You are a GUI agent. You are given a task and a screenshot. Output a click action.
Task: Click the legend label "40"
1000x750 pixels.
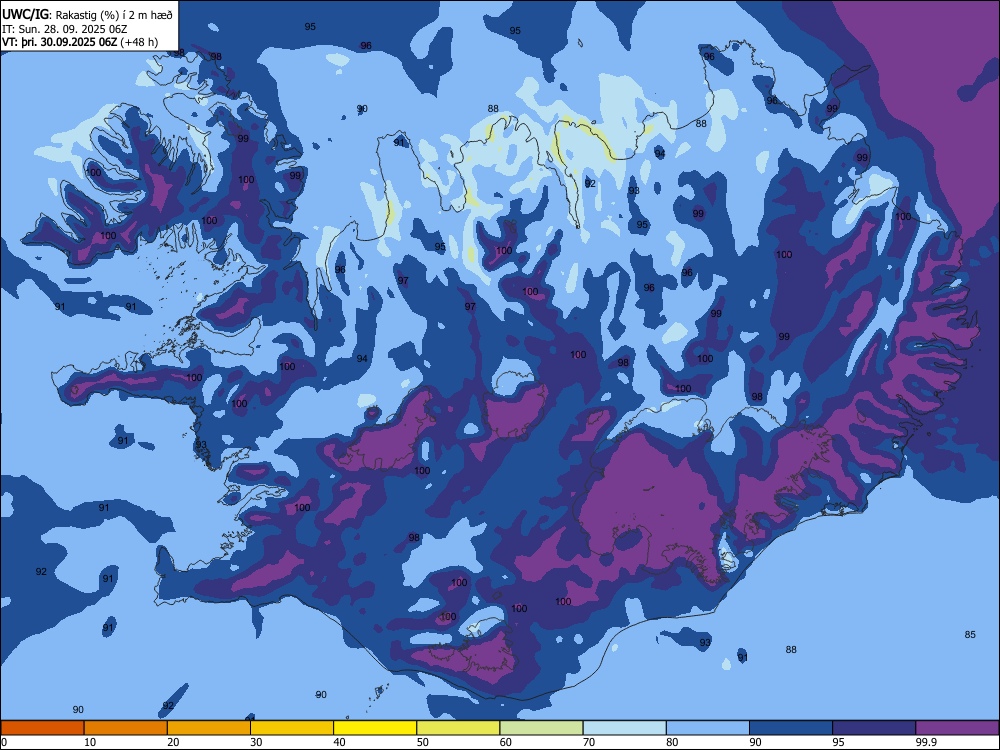click(340, 742)
